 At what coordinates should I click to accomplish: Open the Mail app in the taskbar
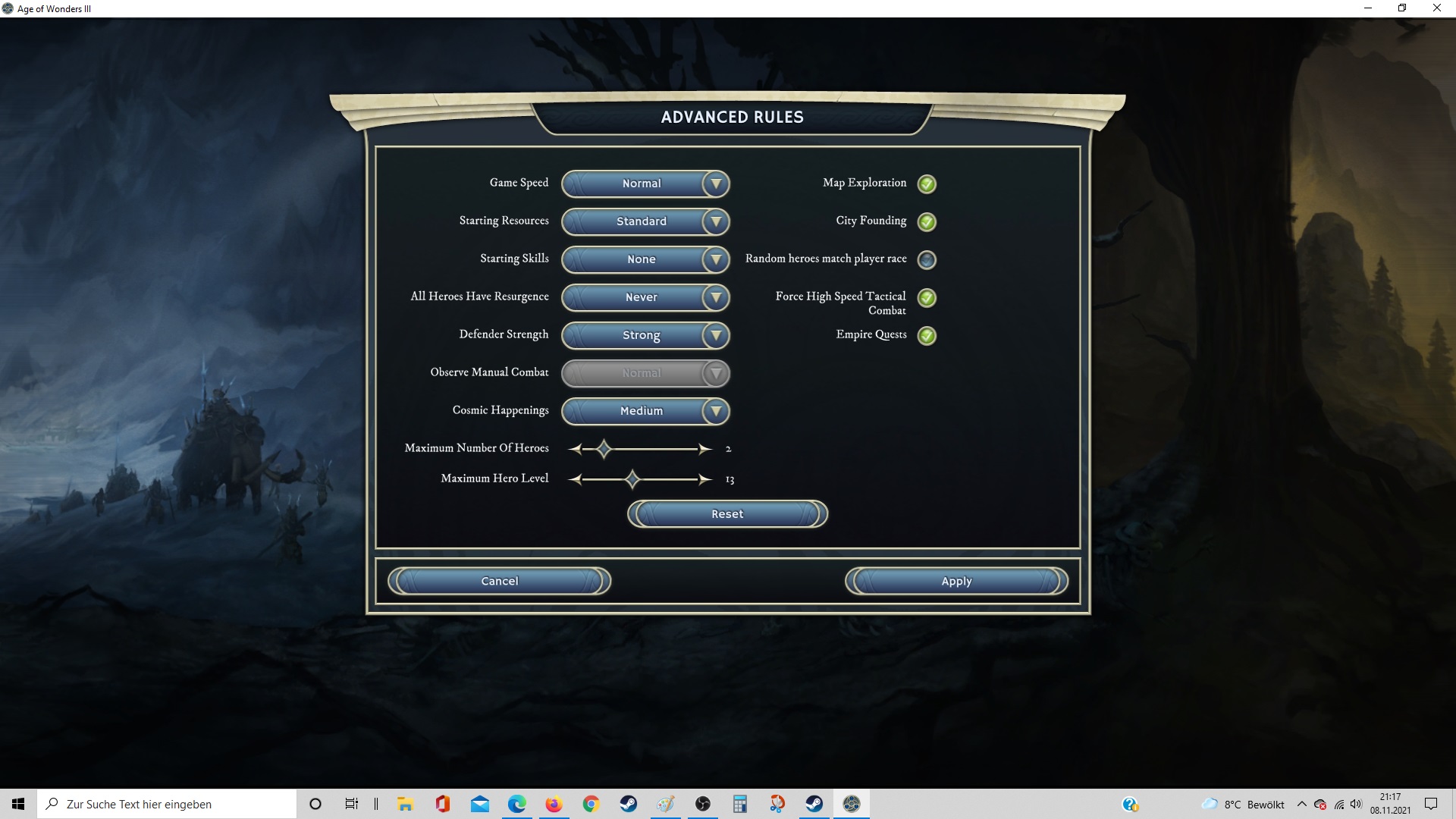coord(479,804)
